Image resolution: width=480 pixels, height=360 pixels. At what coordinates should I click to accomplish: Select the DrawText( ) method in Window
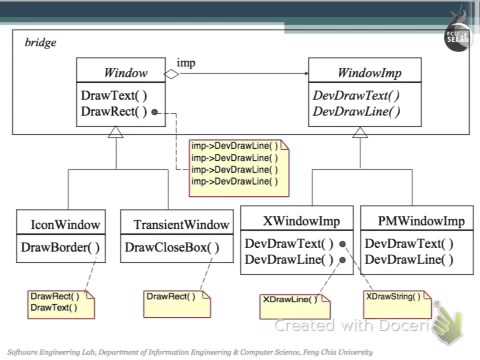coord(114,95)
